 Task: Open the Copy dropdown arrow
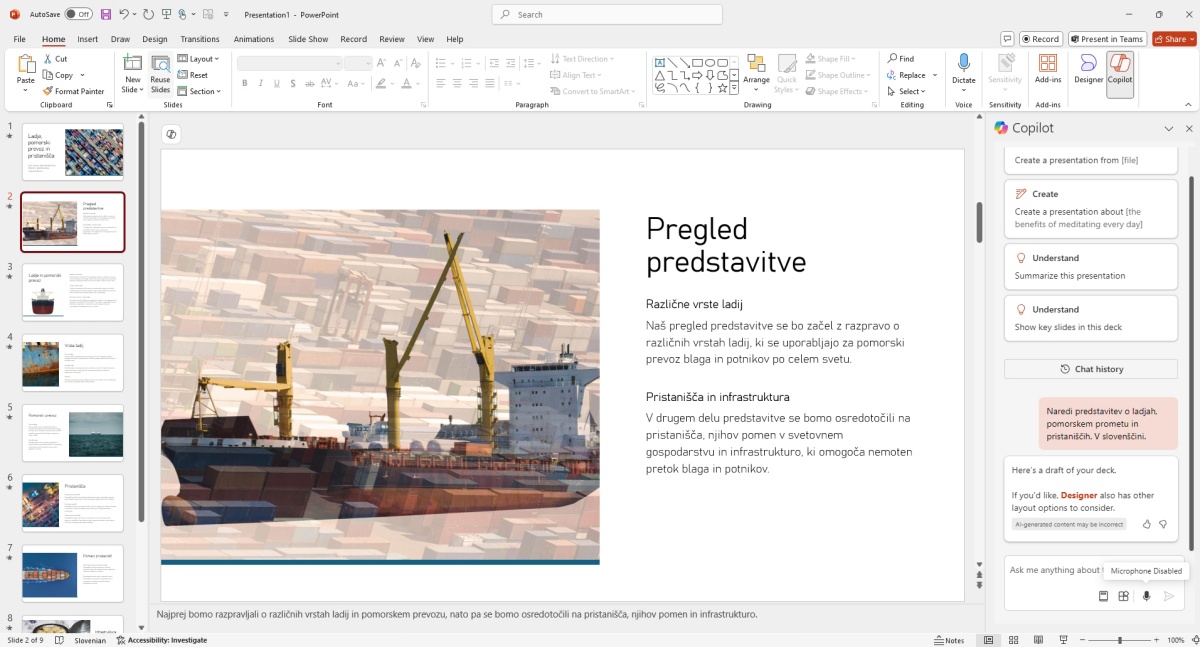pos(82,75)
